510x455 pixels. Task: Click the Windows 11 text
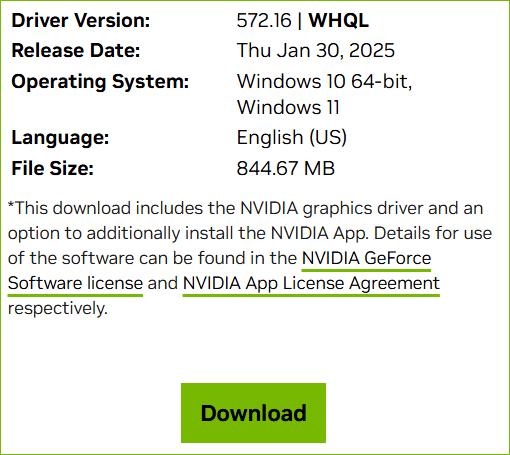[288, 107]
